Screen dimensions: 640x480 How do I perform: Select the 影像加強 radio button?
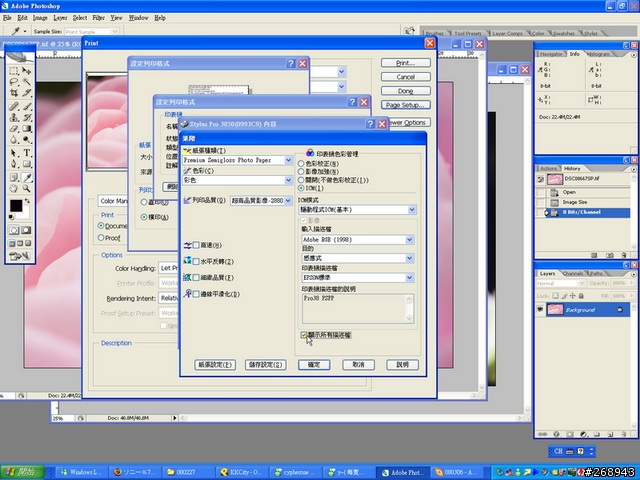click(301, 172)
